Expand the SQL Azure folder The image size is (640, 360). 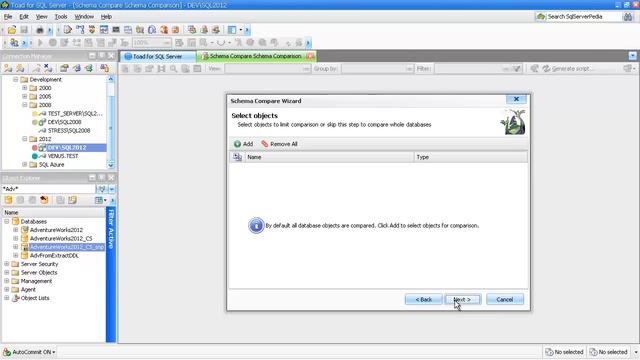click(24, 164)
